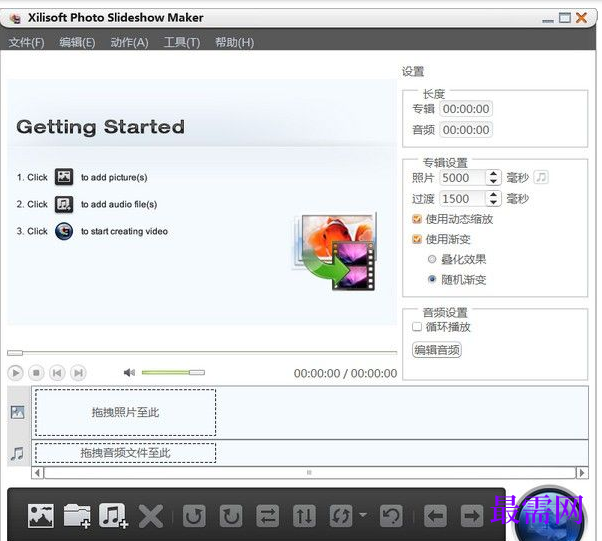Increase the 过渡 duration with the up stepper

(x=494, y=194)
